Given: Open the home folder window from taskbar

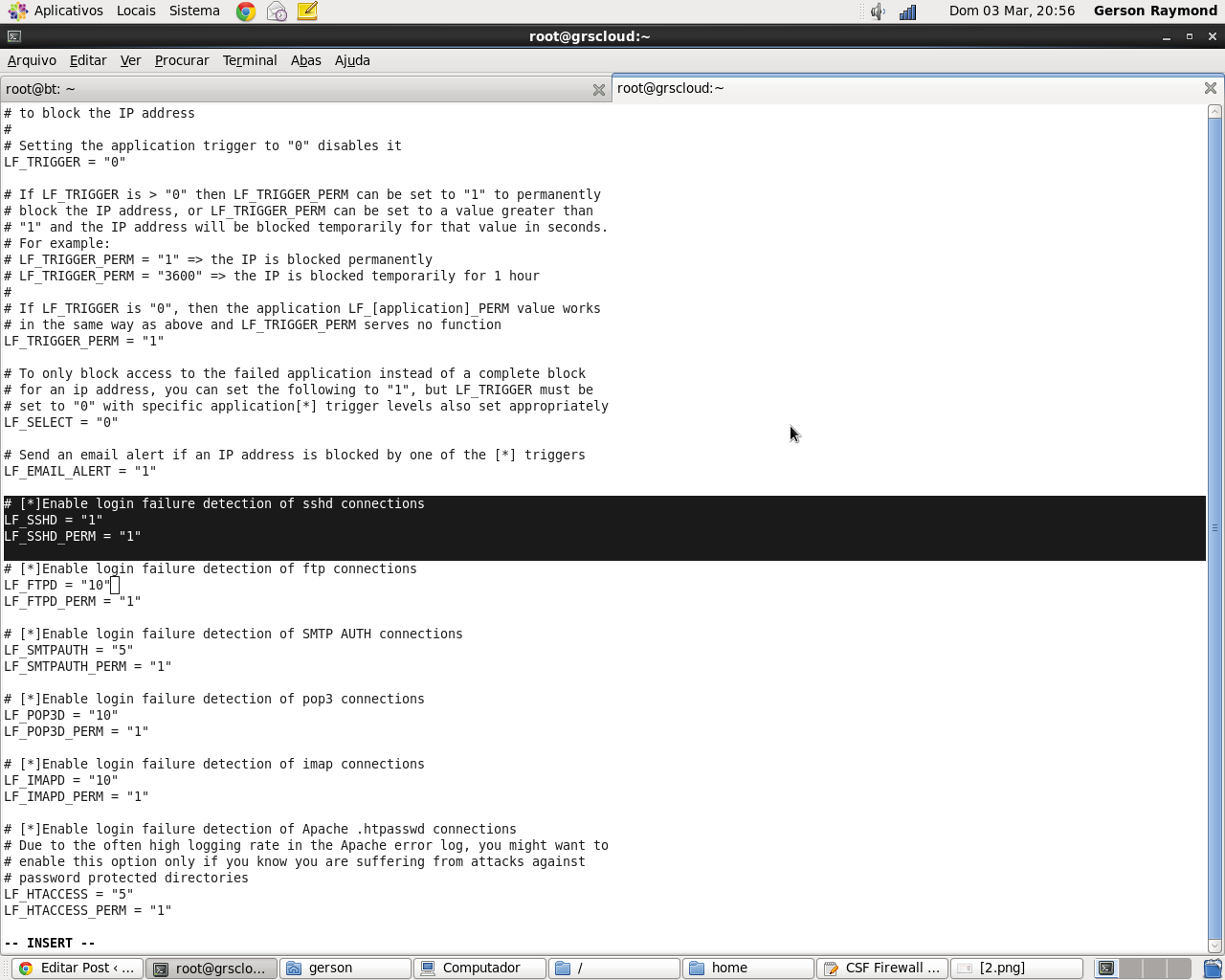Looking at the screenshot, I should (747, 969).
